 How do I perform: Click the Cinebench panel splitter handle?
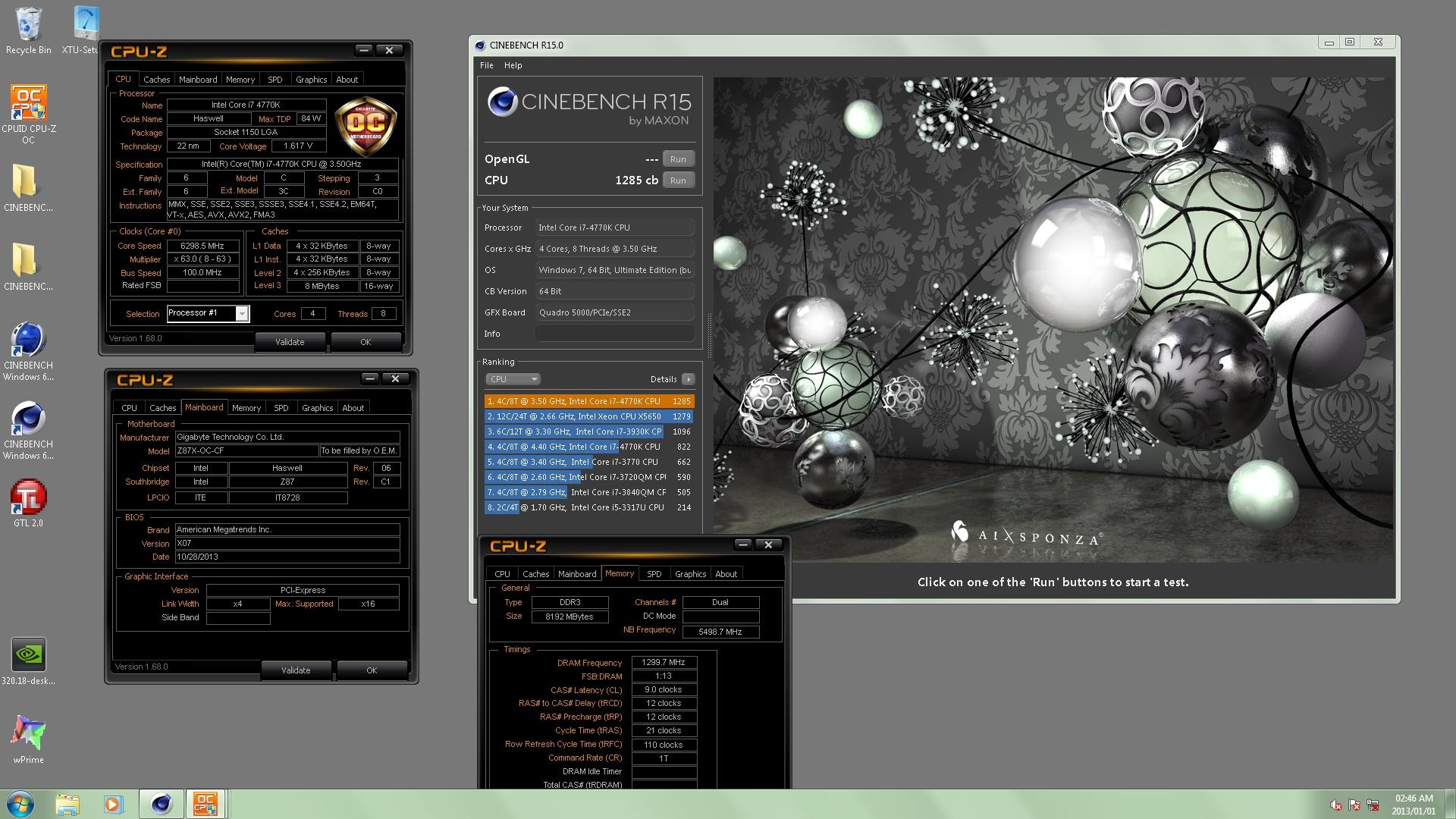[x=709, y=334]
